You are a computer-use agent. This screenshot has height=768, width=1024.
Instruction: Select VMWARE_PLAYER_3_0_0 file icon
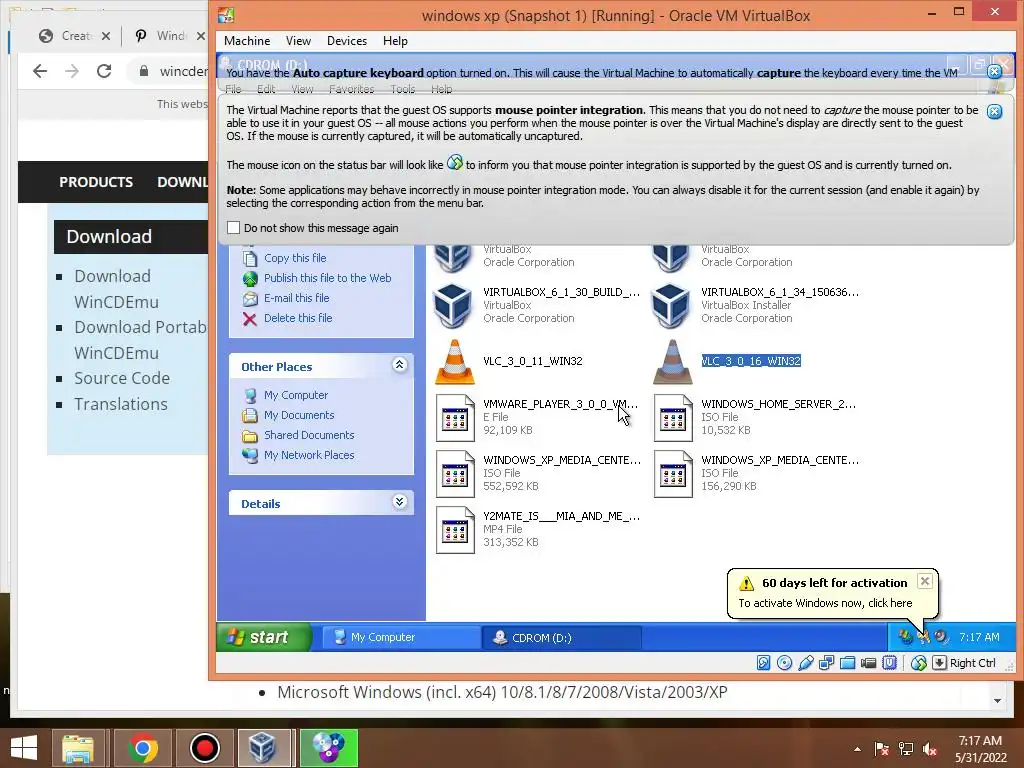click(455, 418)
